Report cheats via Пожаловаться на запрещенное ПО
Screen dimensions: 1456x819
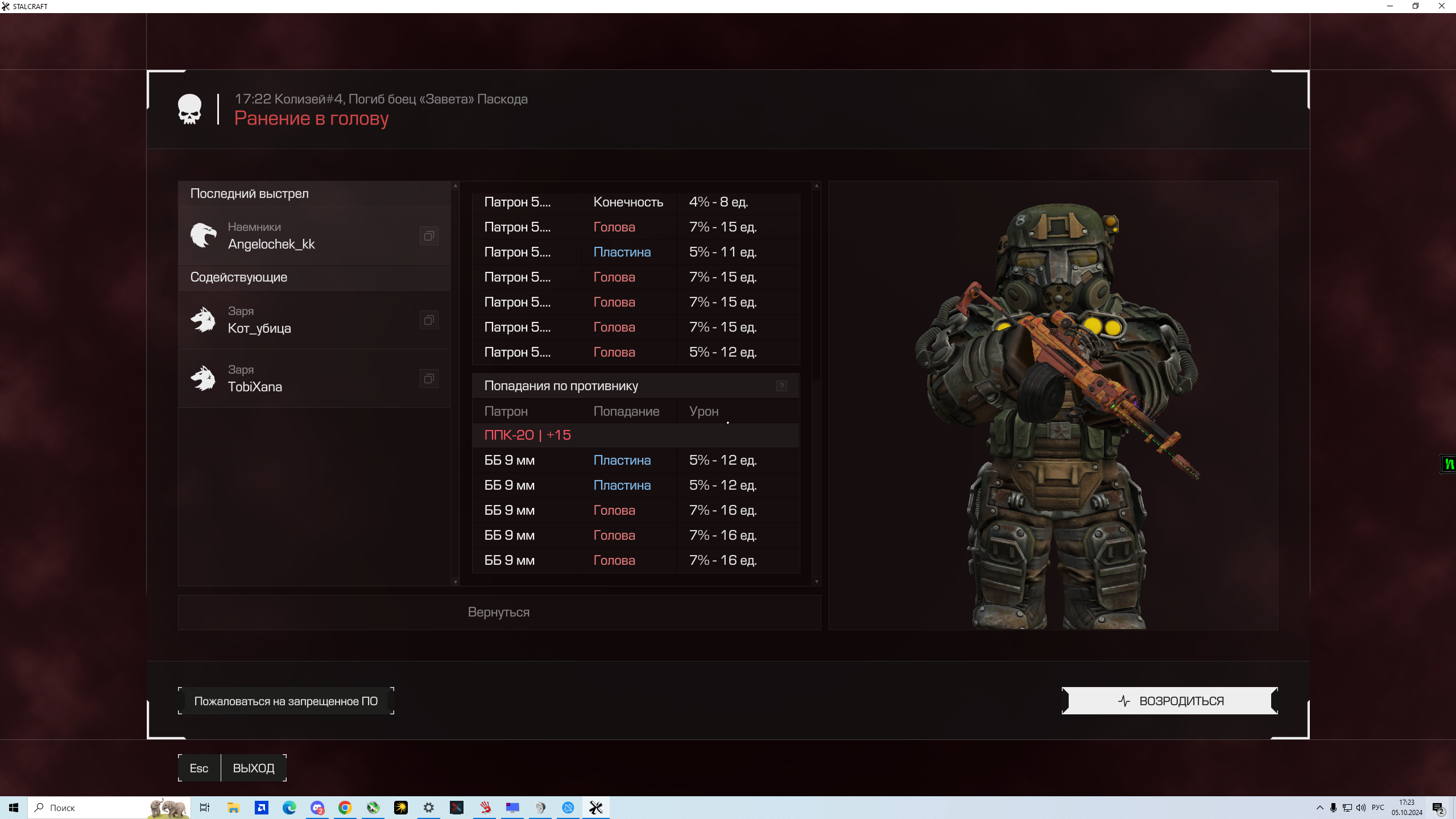(286, 701)
